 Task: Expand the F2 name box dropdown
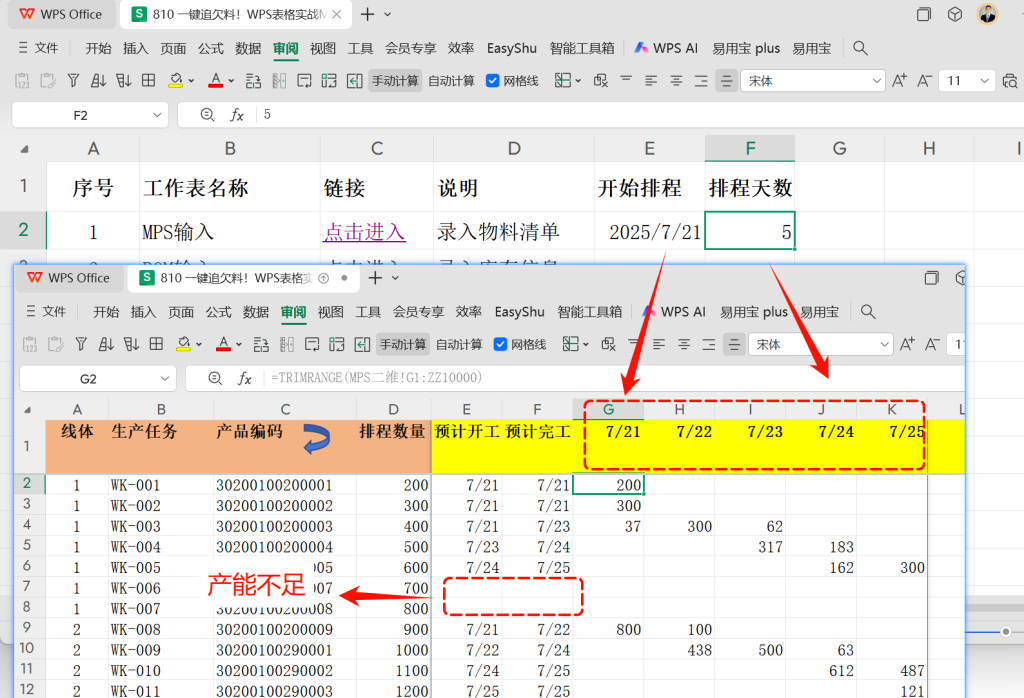(x=157, y=115)
